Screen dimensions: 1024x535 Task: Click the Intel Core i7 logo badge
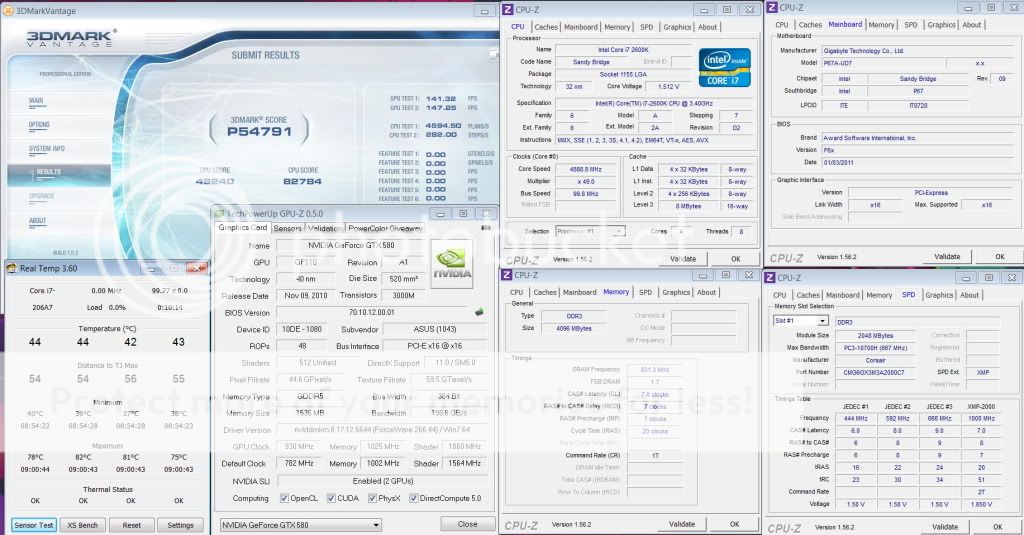click(x=724, y=67)
